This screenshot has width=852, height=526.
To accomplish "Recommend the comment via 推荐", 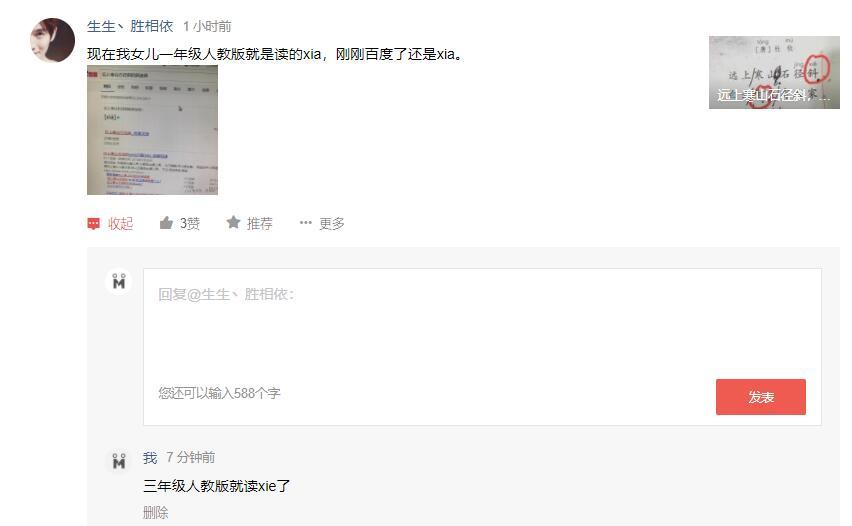I will [260, 223].
